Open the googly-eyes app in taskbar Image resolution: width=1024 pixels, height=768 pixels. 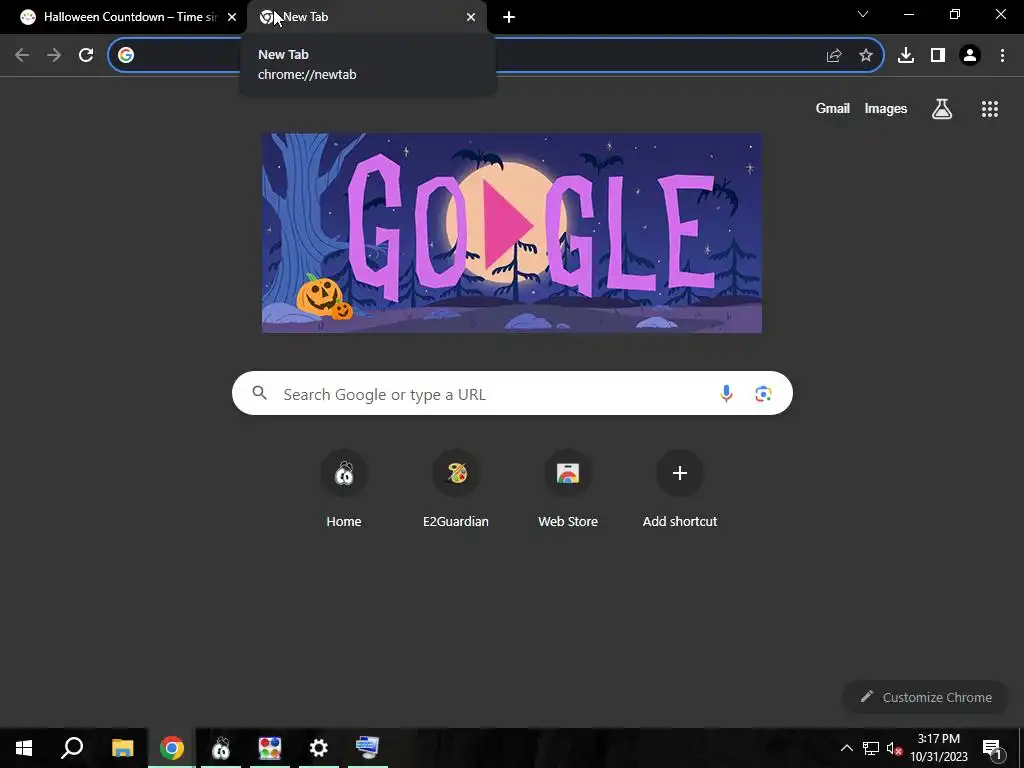221,748
